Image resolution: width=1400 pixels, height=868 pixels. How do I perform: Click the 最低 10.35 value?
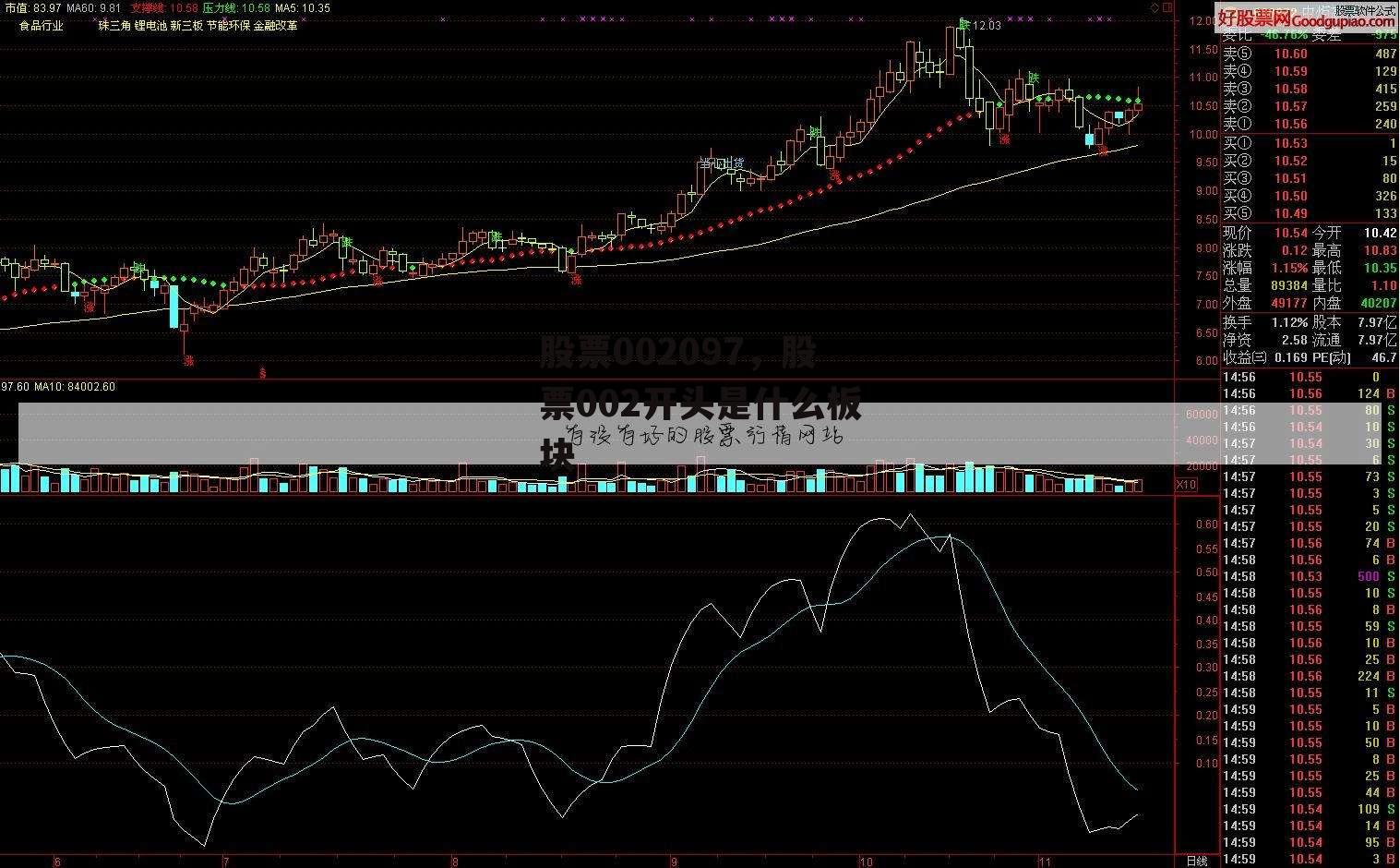[x=1379, y=269]
